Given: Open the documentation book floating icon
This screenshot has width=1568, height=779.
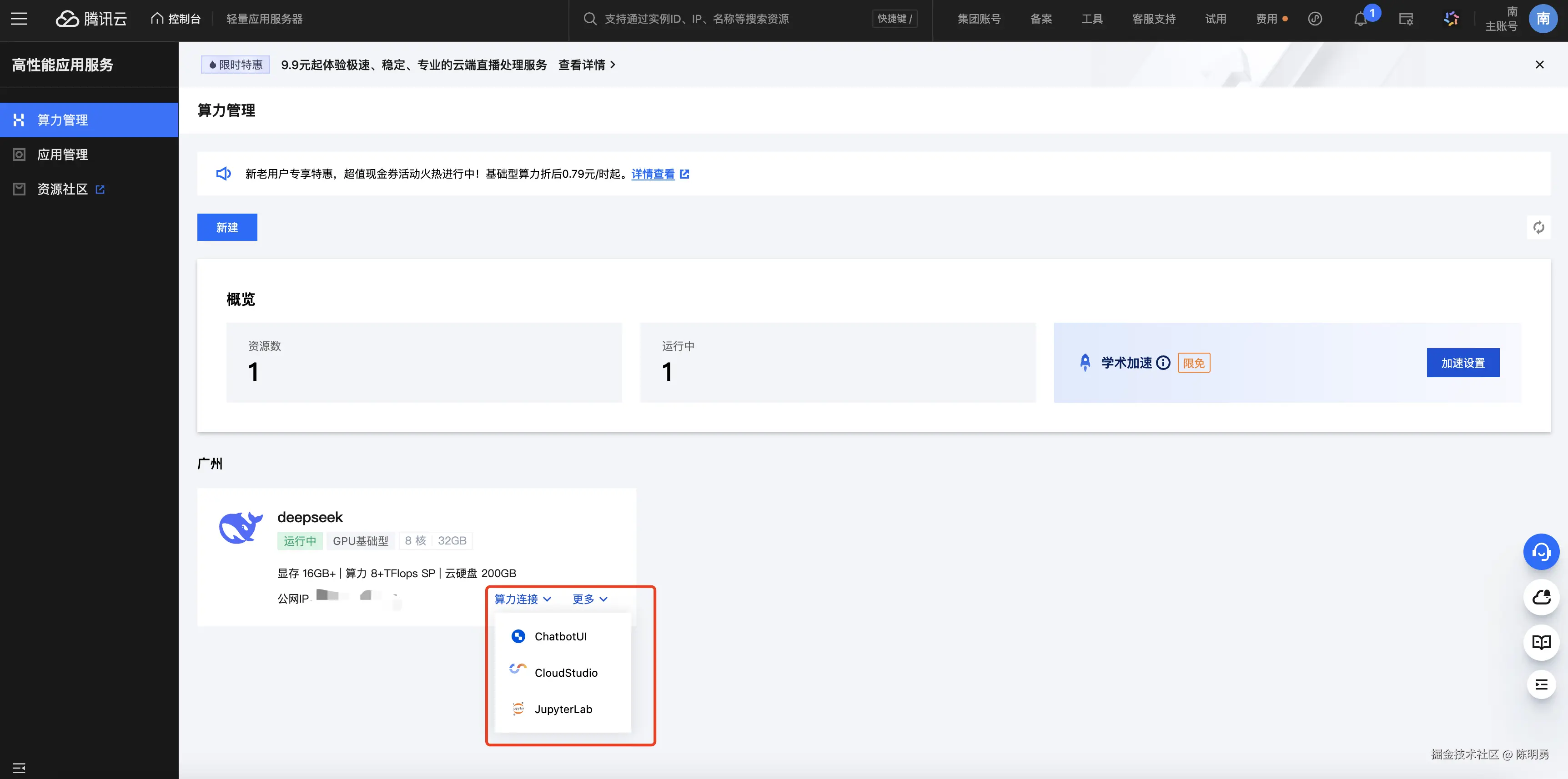Looking at the screenshot, I should click(1541, 642).
